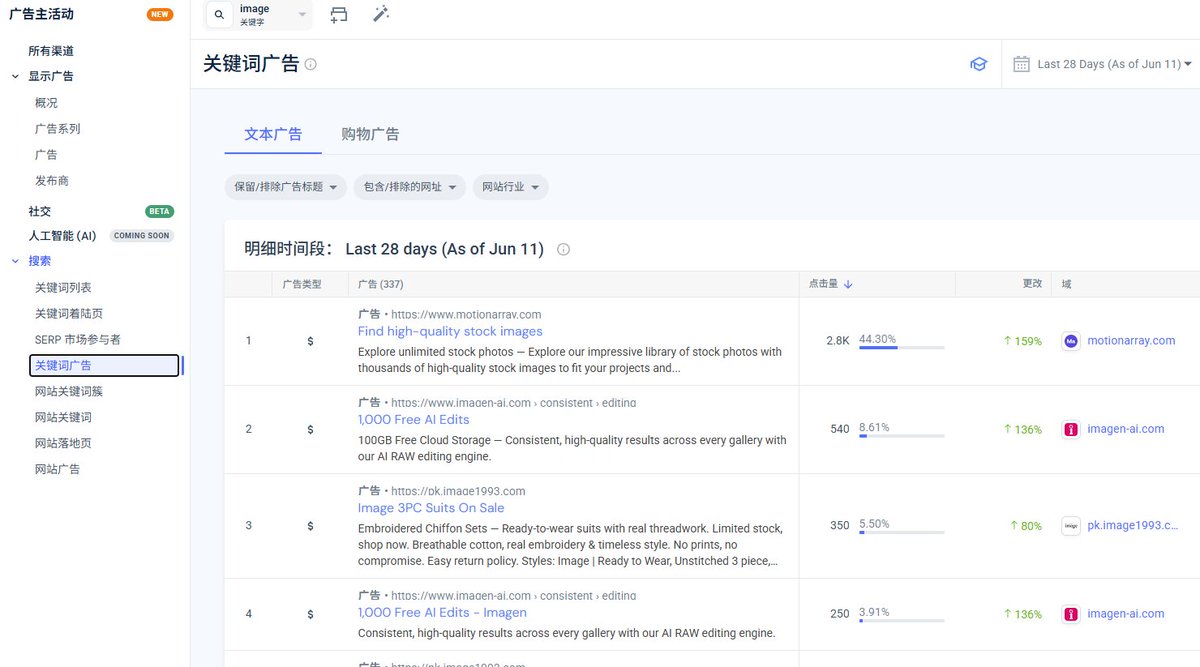
Task: Switch to the 文本广告 tab
Action: pyautogui.click(x=273, y=134)
